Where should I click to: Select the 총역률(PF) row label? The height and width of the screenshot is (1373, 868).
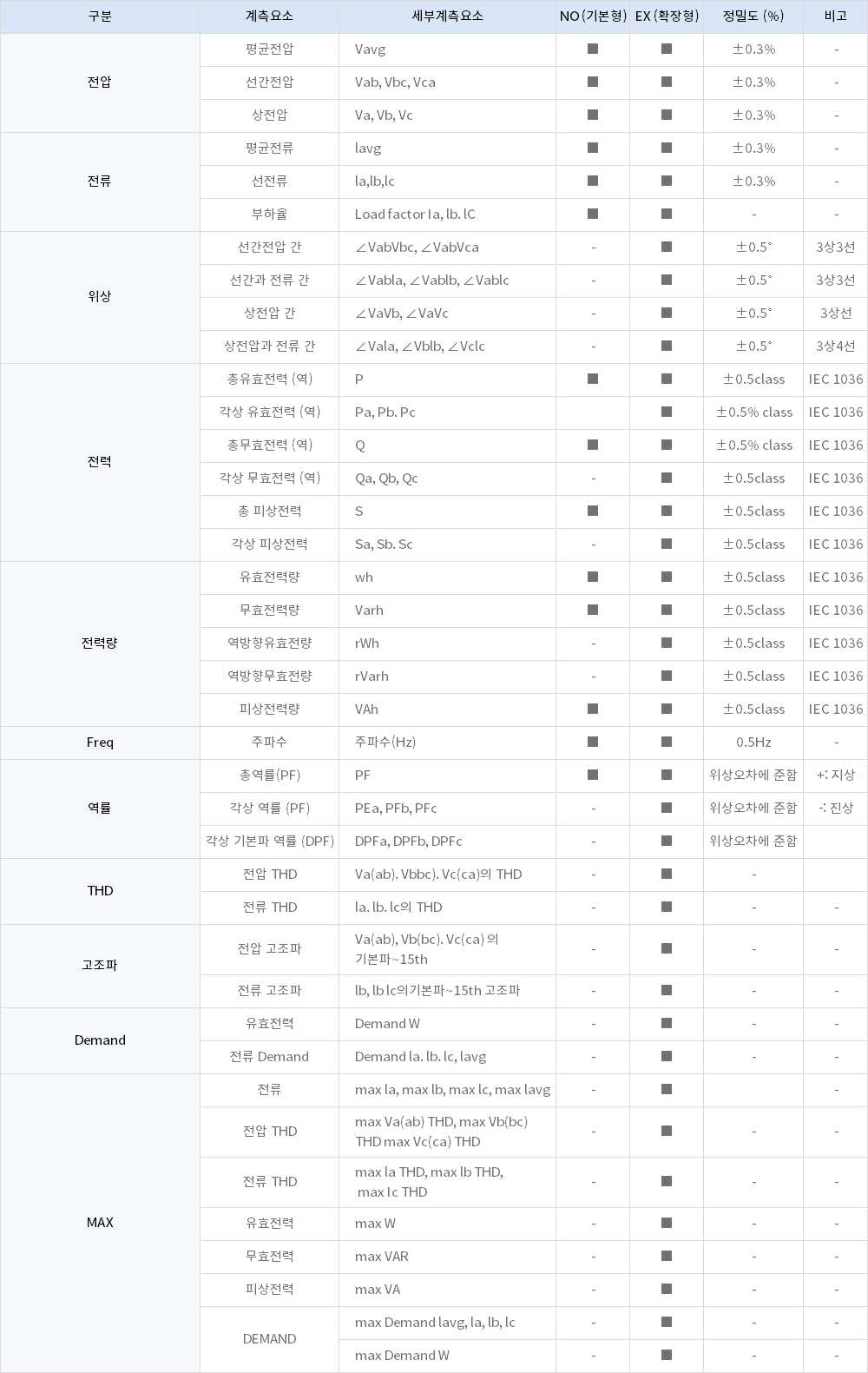pos(269,776)
